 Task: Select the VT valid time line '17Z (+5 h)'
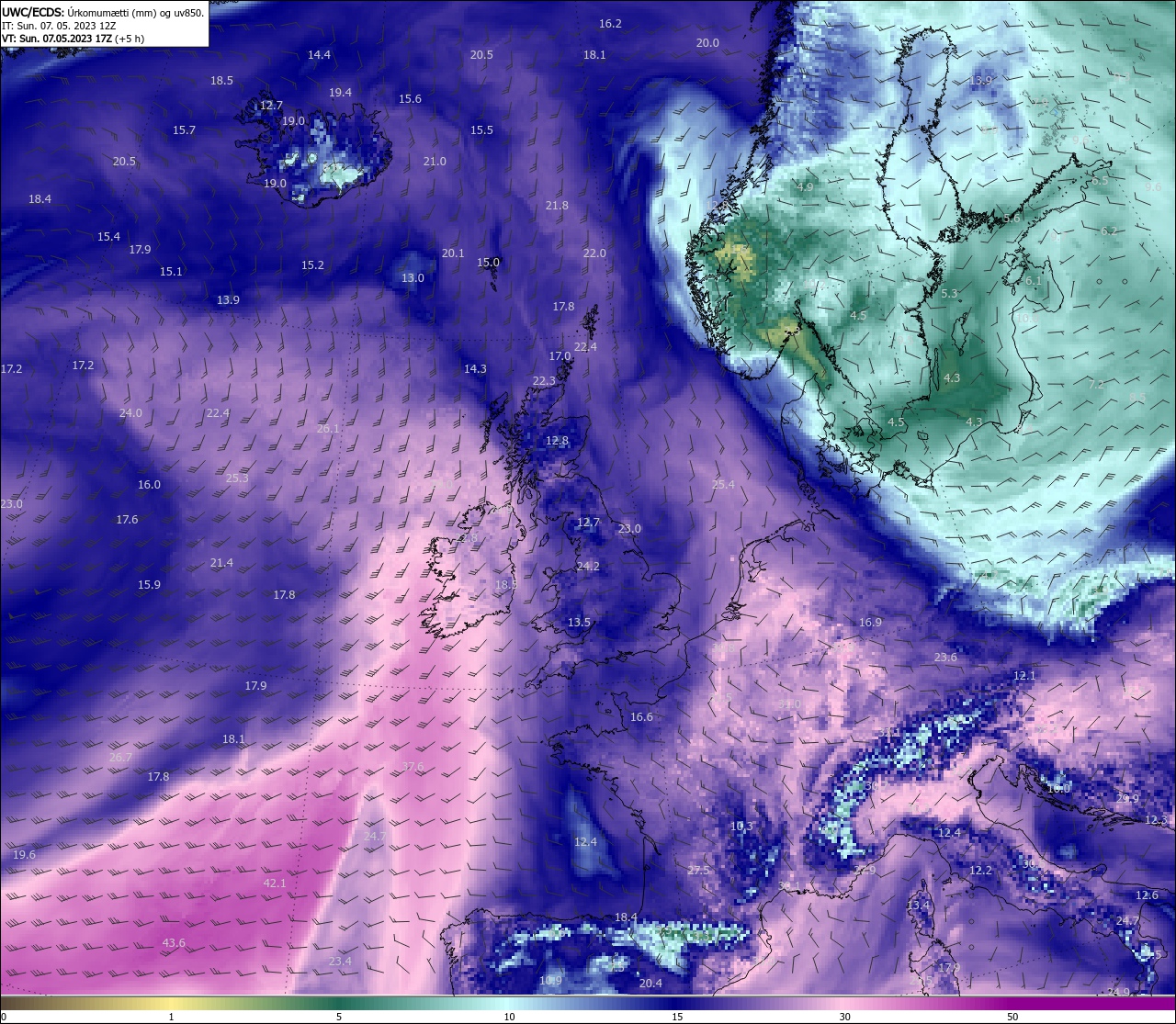tap(73, 39)
